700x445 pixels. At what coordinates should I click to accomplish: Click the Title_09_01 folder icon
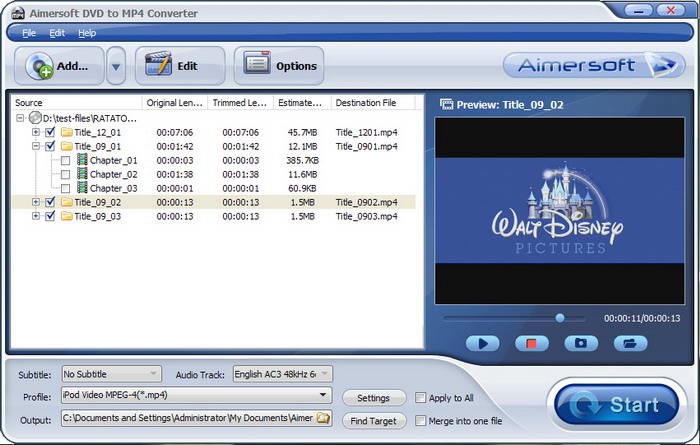[67, 146]
